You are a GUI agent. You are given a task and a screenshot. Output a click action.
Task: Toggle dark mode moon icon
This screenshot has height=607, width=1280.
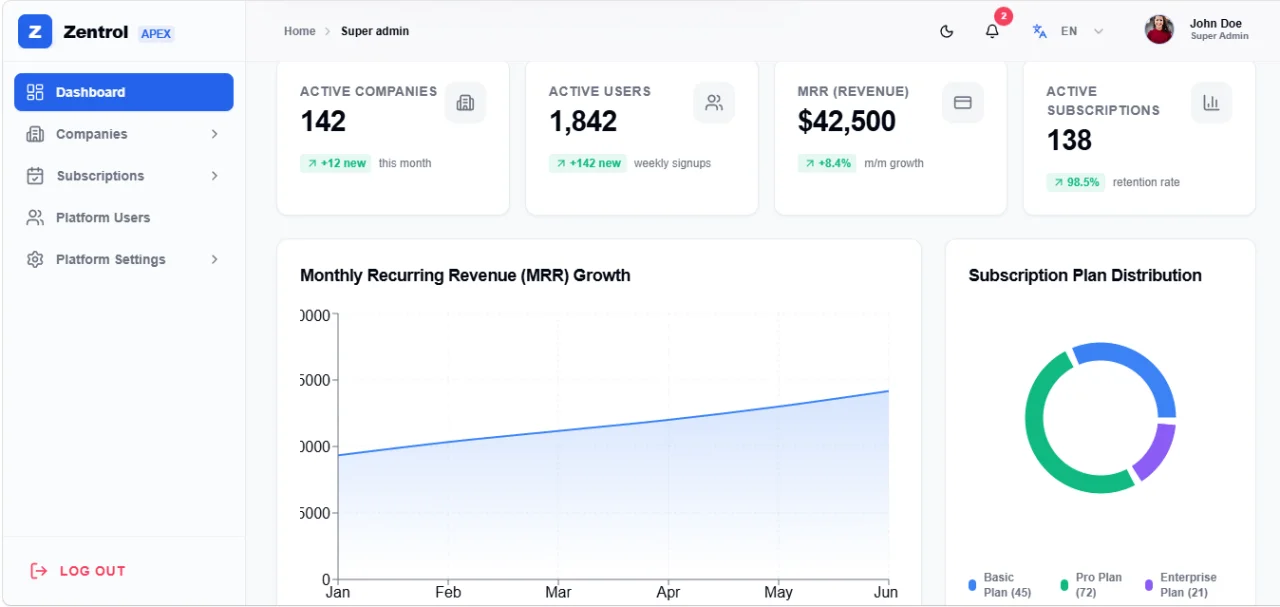(x=947, y=31)
